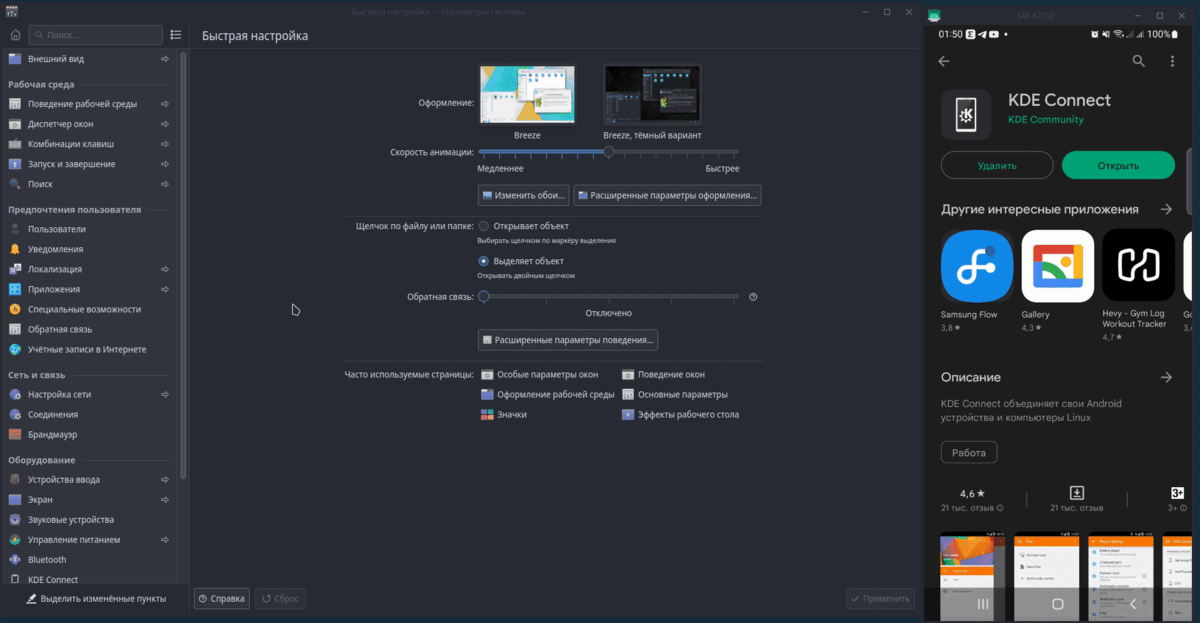
Task: Expand the Диспетчер окон submenu arrow
Action: click(165, 124)
